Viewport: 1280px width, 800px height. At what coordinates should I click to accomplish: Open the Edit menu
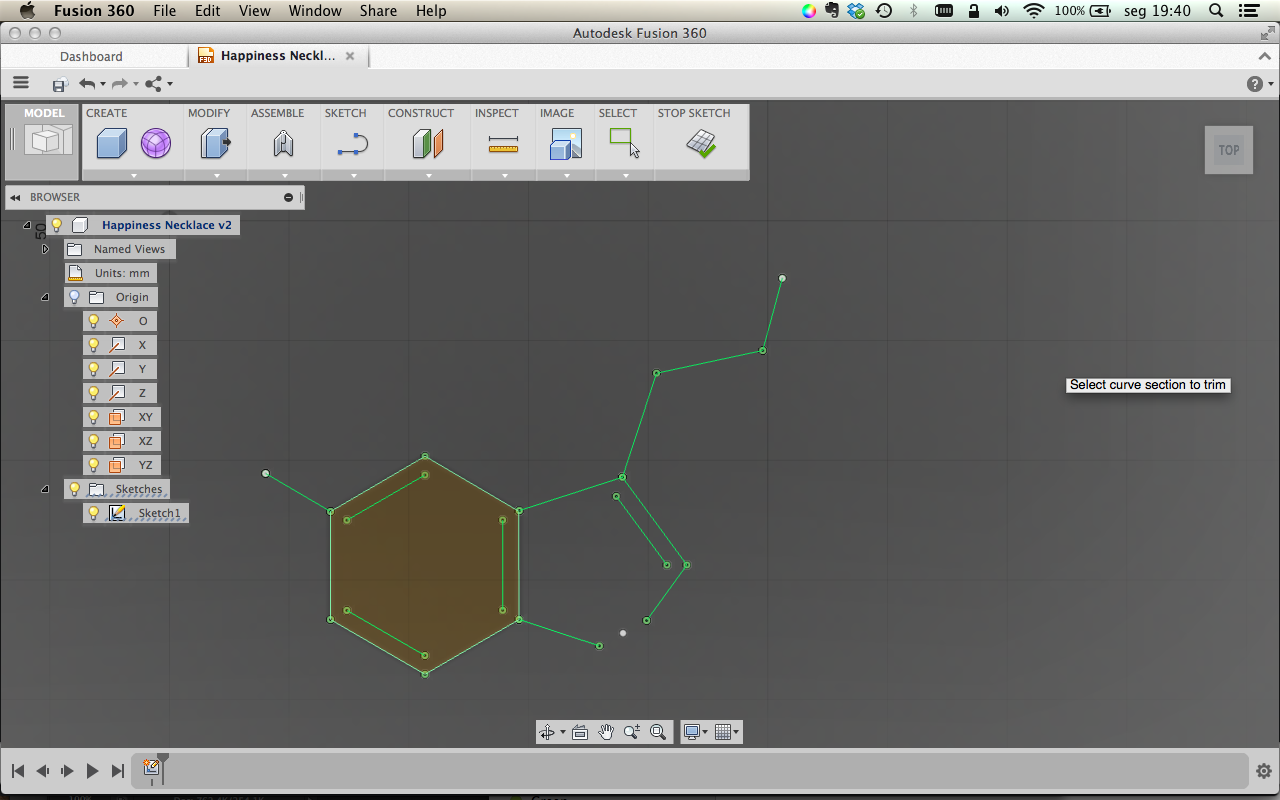pos(207,11)
